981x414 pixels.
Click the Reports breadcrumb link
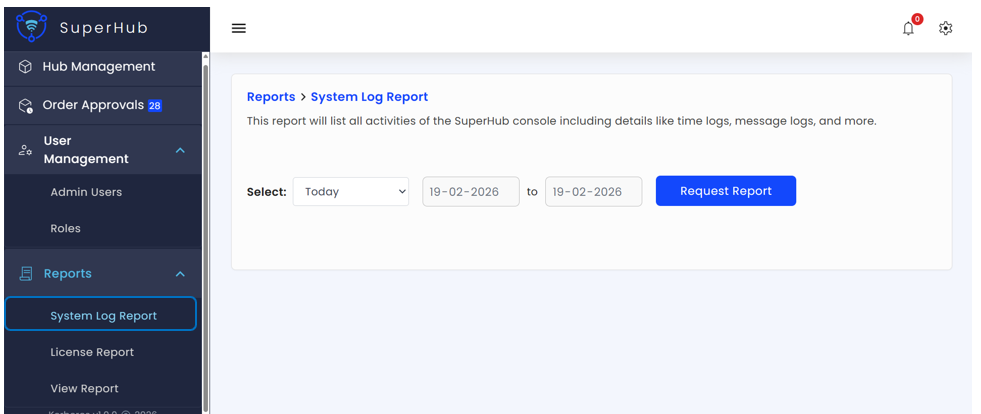271,97
